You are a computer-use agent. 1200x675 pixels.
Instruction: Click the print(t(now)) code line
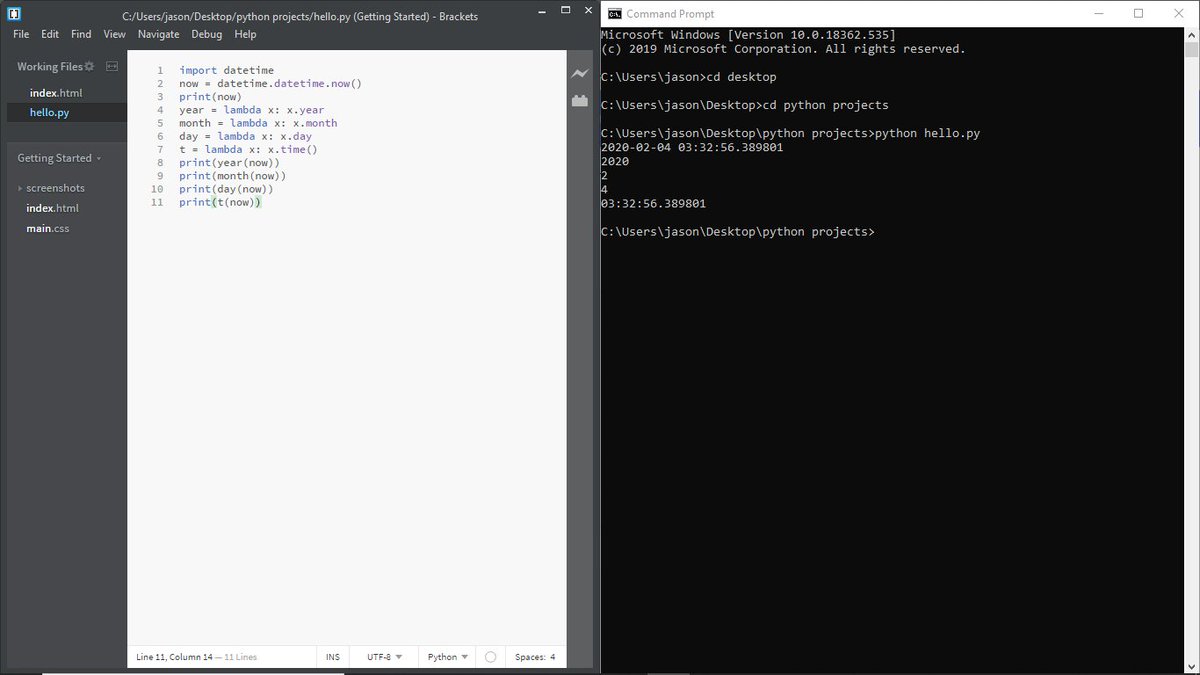(x=220, y=202)
